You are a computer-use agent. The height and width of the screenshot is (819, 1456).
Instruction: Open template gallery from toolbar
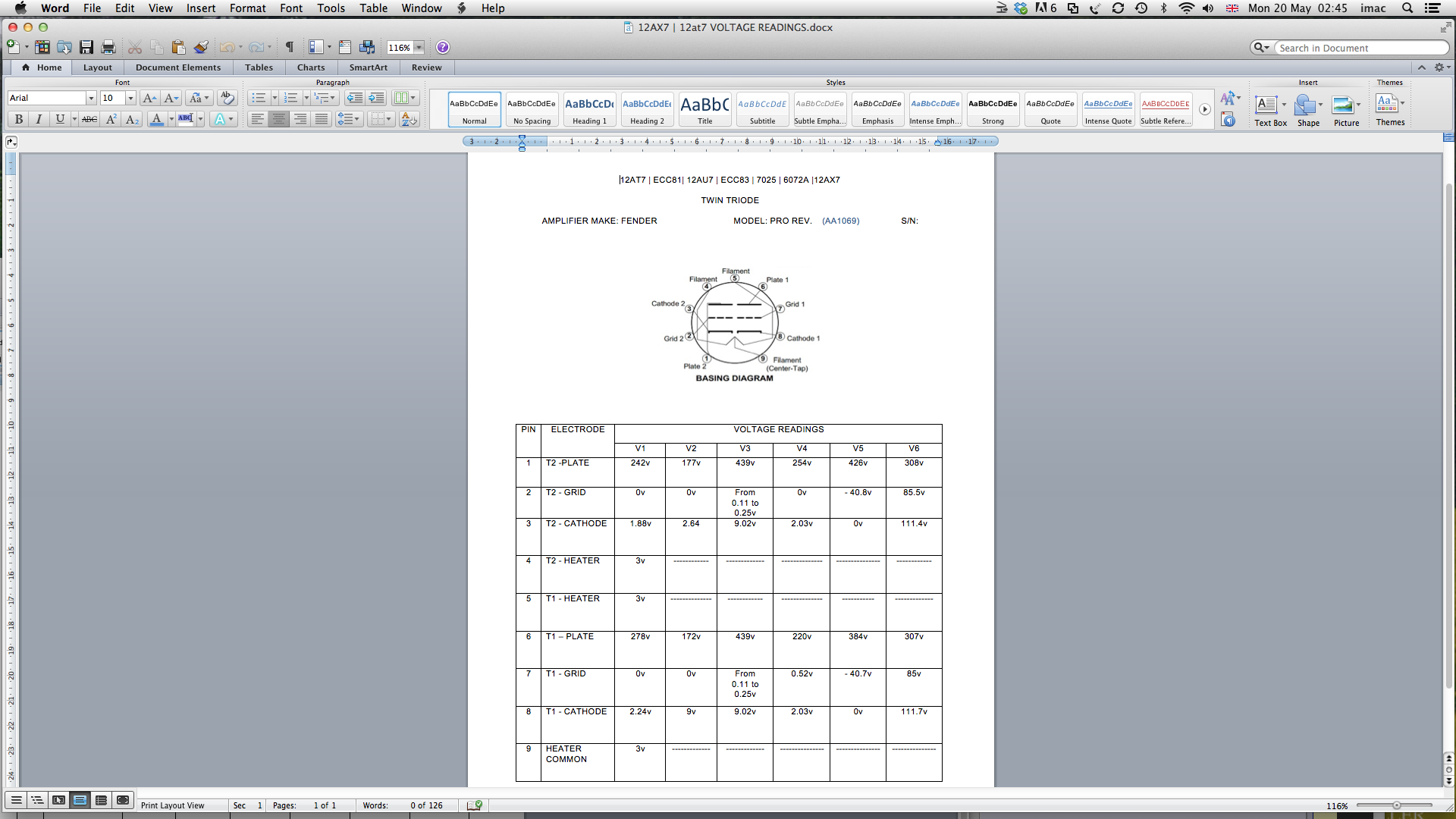coord(42,47)
